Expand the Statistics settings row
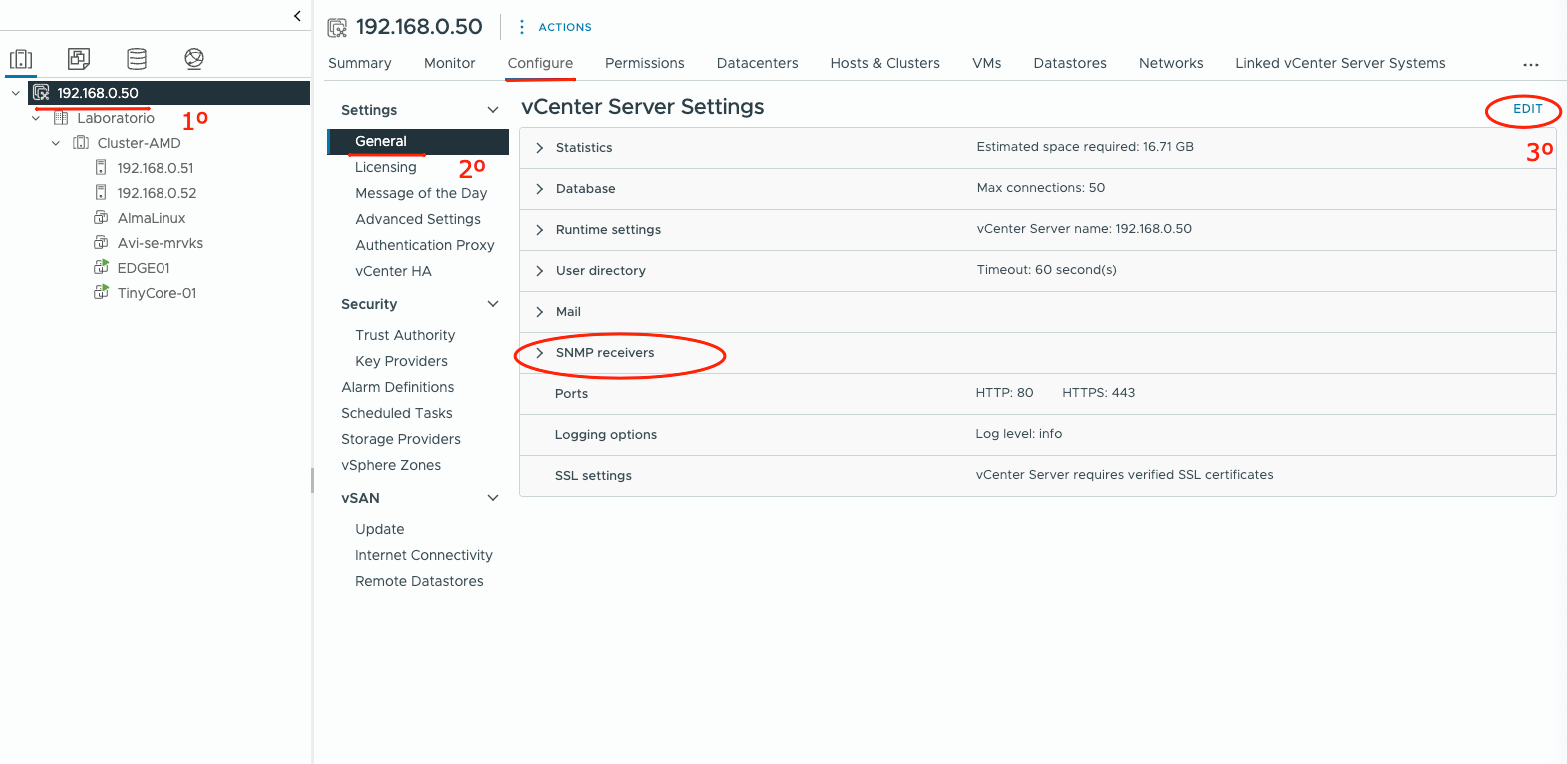Screen dimensions: 1567x764 tap(540, 148)
